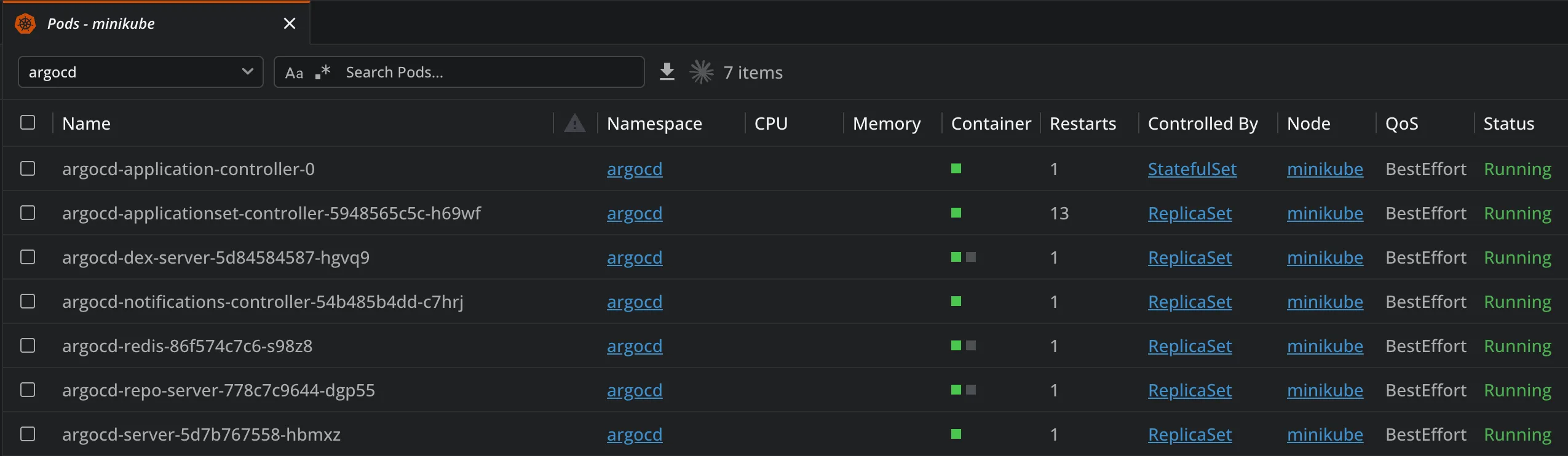Open ReplicaSet link for argocd-redis
1568x456 pixels.
coord(1190,346)
